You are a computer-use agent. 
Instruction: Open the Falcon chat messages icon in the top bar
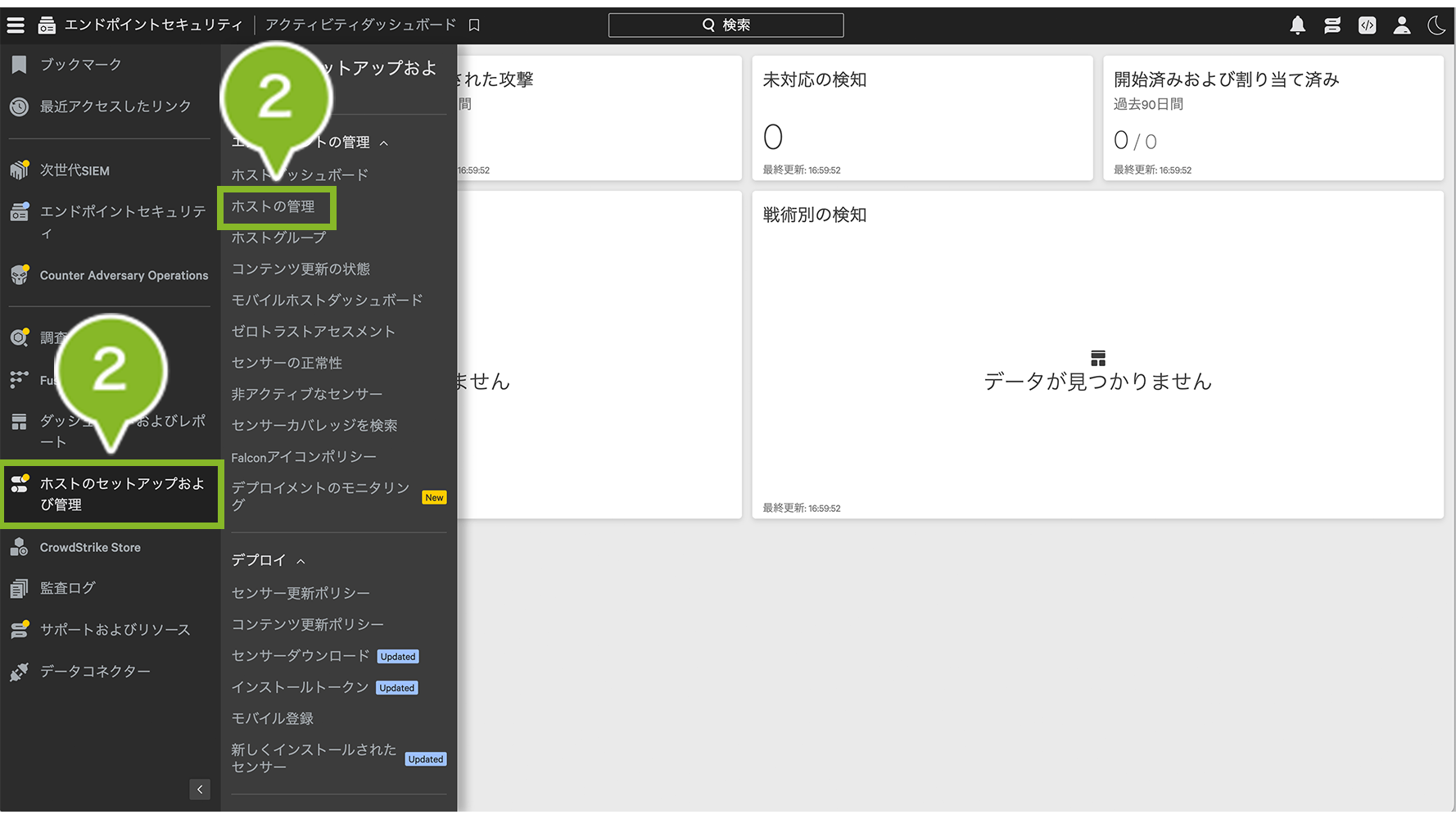[x=1332, y=25]
